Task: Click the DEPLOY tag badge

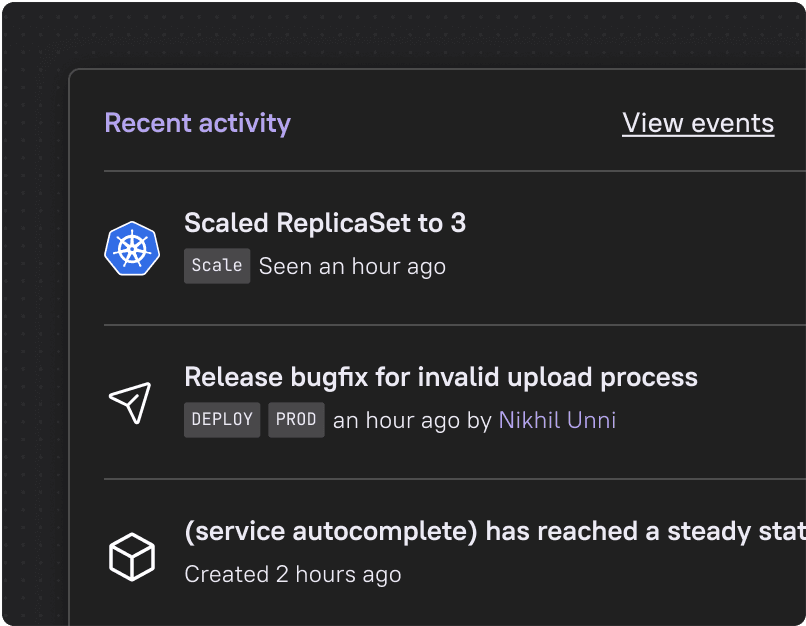Action: [222, 420]
